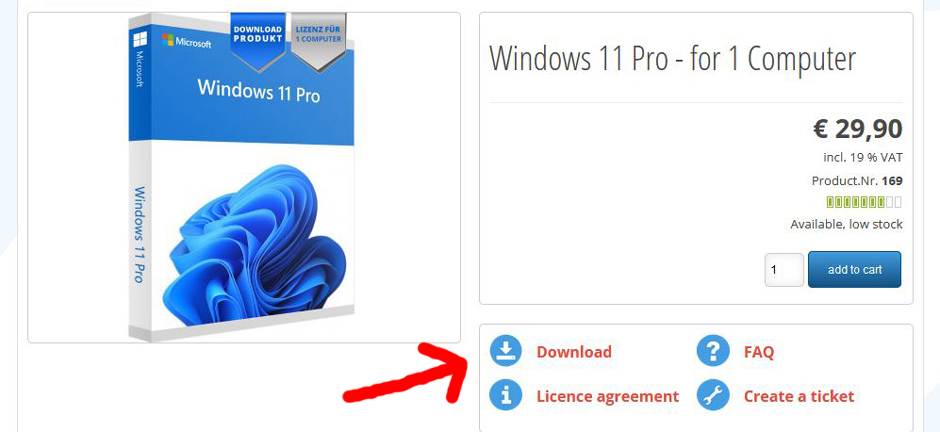The height and width of the screenshot is (432, 940).
Task: Click the Product.Nr. 169 text
Action: pyautogui.click(x=857, y=180)
